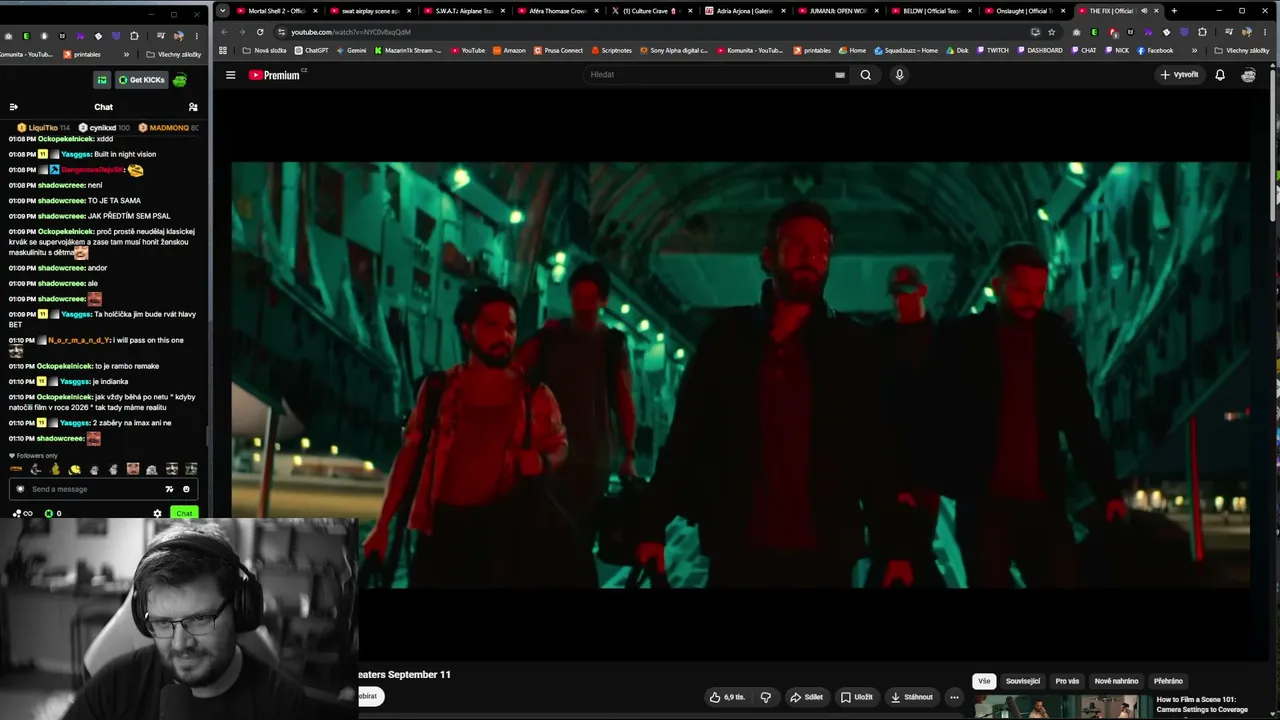Download video with Stáhnout button
Image resolution: width=1280 pixels, height=720 pixels.
click(x=911, y=697)
